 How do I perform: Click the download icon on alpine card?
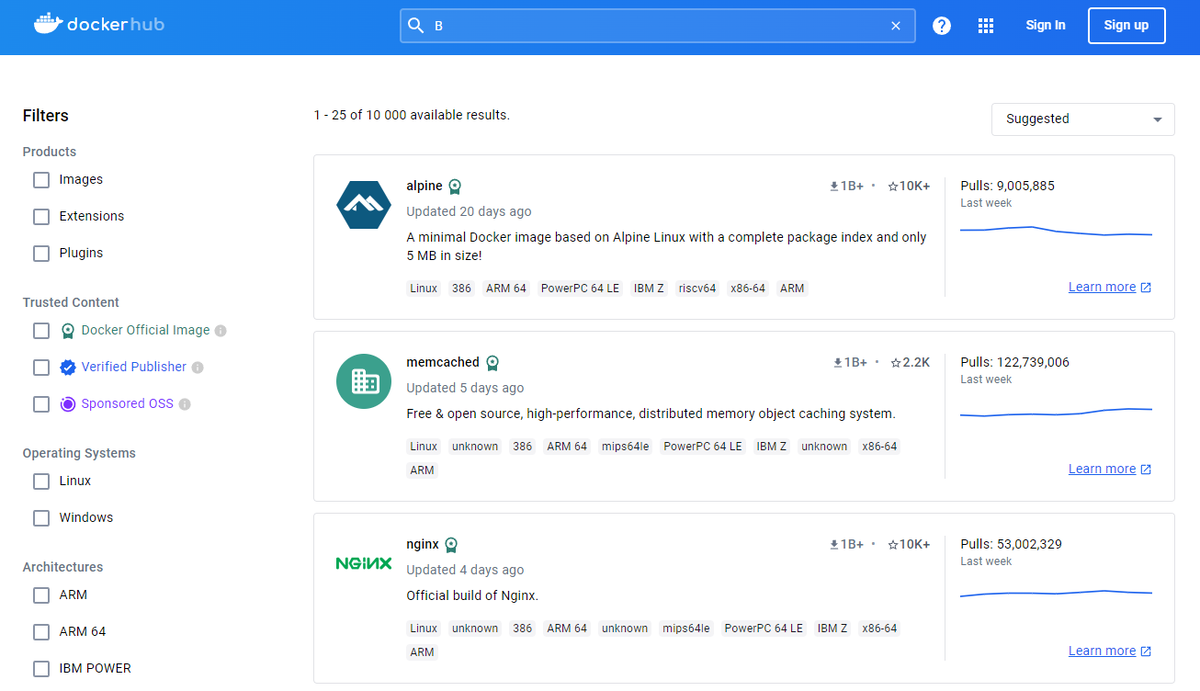coord(834,186)
